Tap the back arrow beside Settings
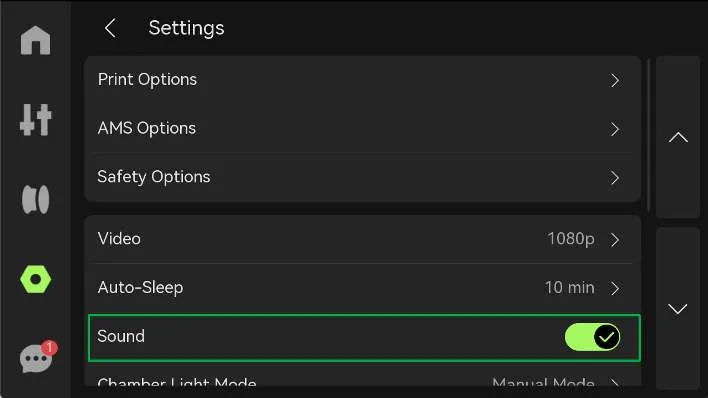The height and width of the screenshot is (398, 708). click(110, 28)
